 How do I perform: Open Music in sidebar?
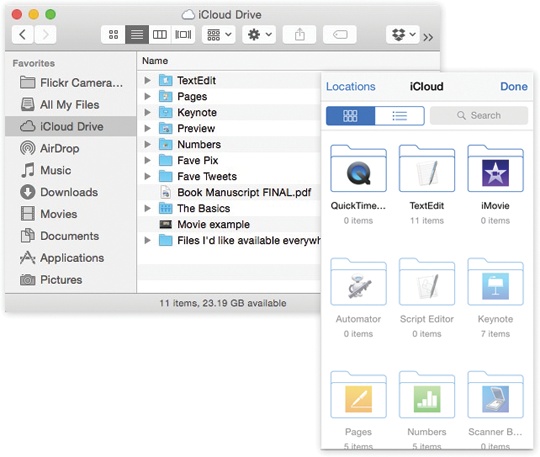coord(71,170)
